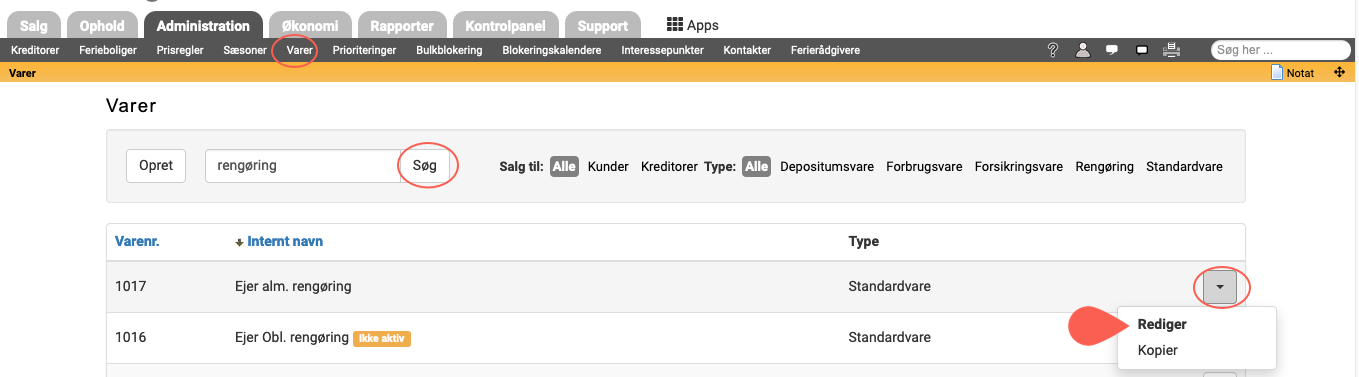Open Sæsoner in the submenu
The height and width of the screenshot is (377, 1359).
tap(246, 50)
